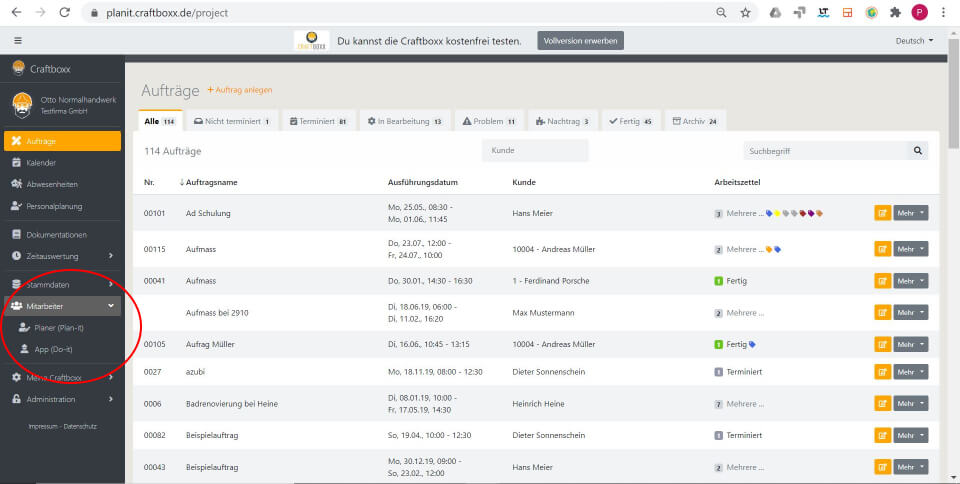Edit order 00043 Beispielauftrag
The image size is (960, 484).
pyautogui.click(x=882, y=467)
